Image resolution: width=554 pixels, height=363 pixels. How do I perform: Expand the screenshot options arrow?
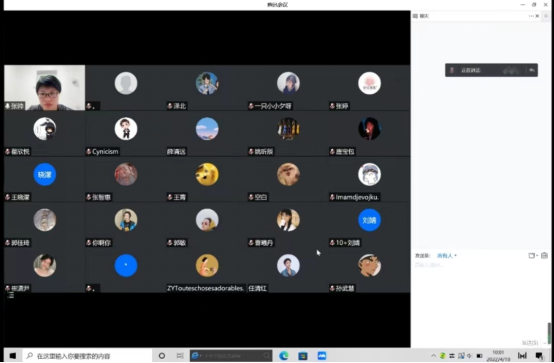pos(537,256)
